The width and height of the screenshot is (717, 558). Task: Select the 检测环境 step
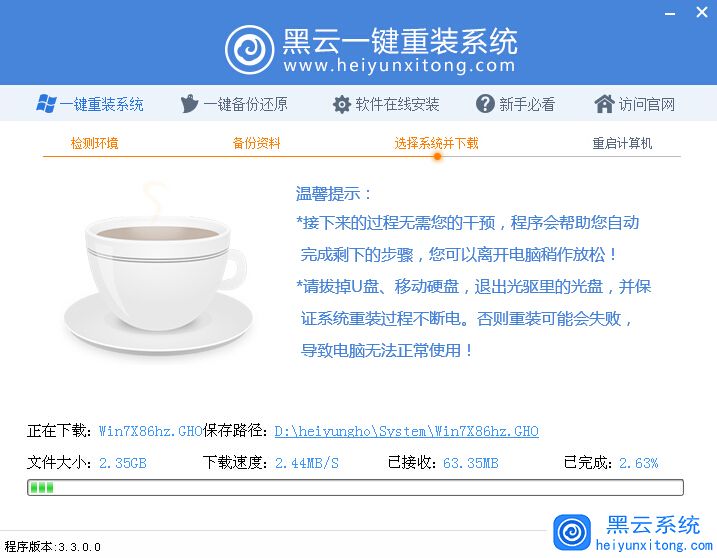point(95,143)
